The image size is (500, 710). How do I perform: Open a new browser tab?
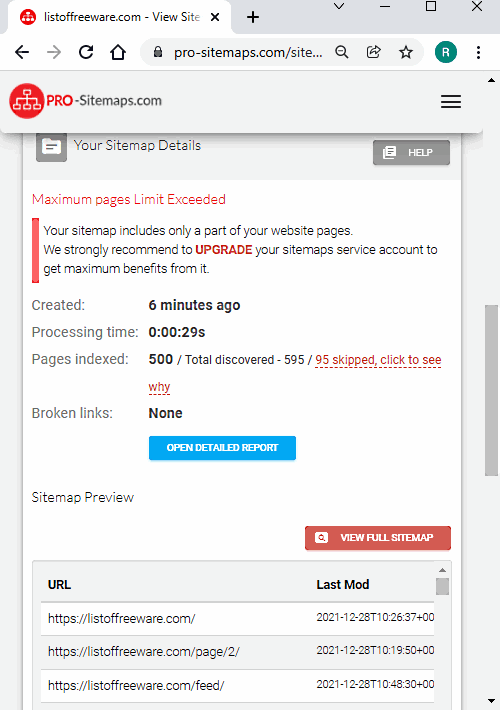(x=253, y=17)
